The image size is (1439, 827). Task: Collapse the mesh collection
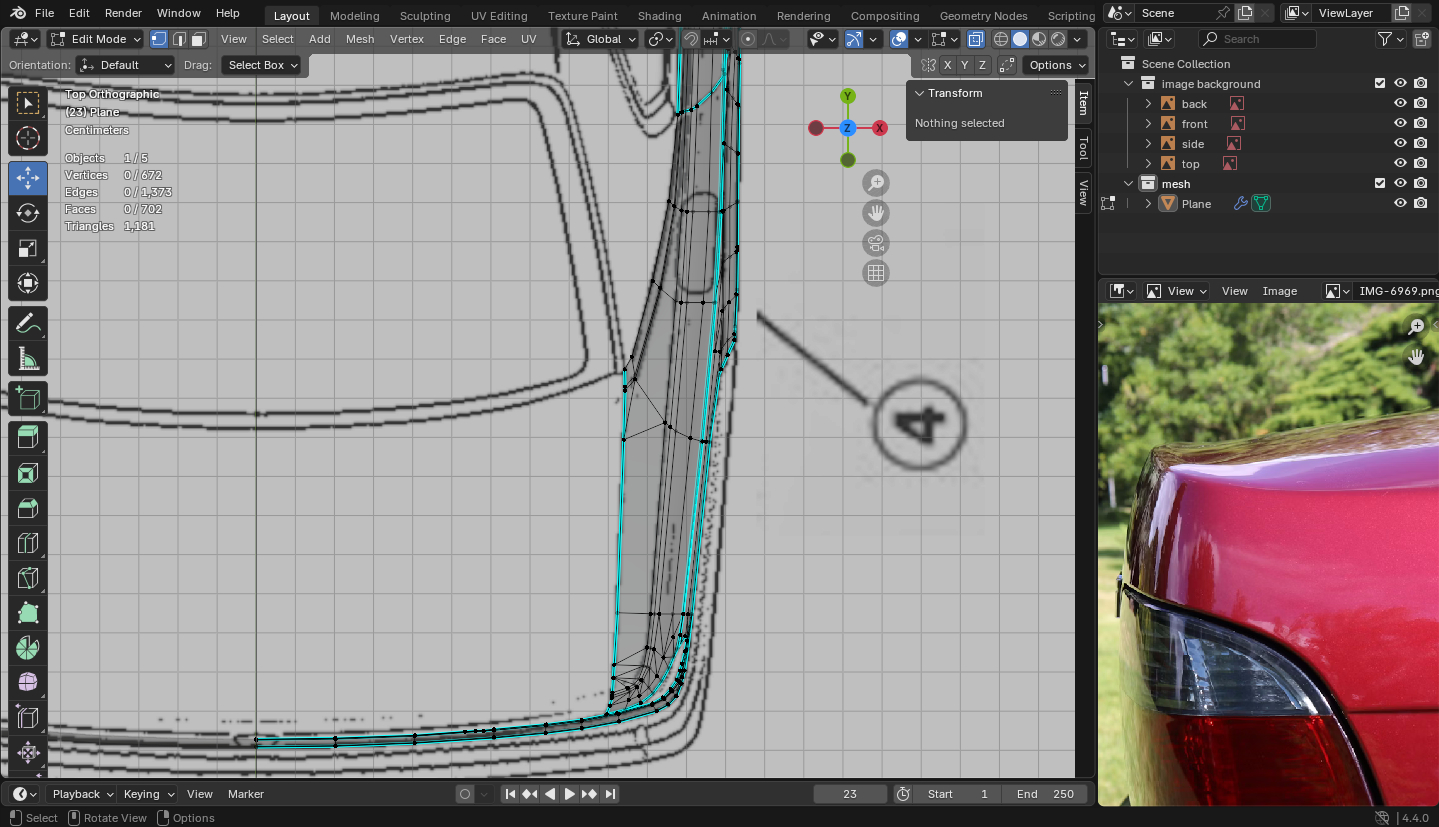[1129, 184]
